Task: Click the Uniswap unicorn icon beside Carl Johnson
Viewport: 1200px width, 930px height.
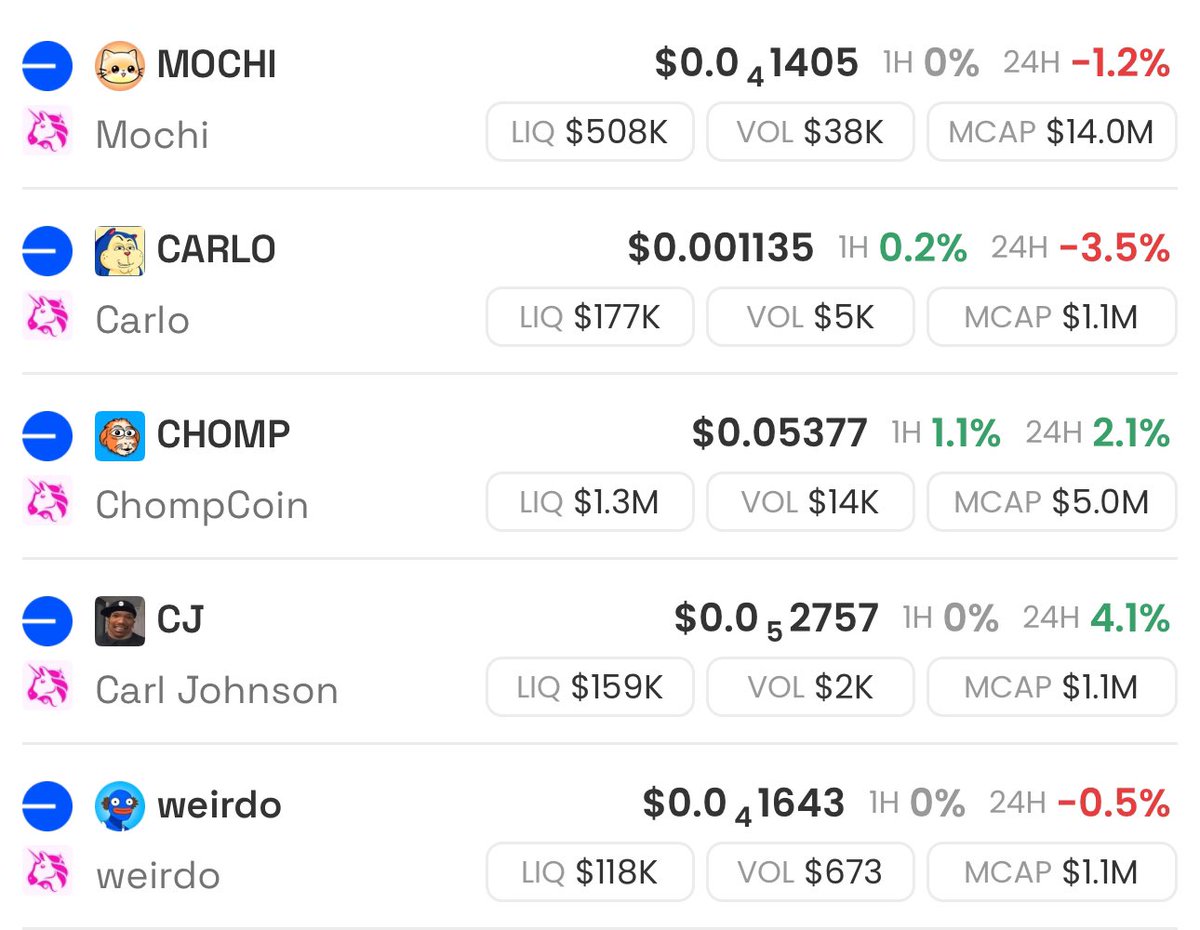Action: tap(47, 686)
